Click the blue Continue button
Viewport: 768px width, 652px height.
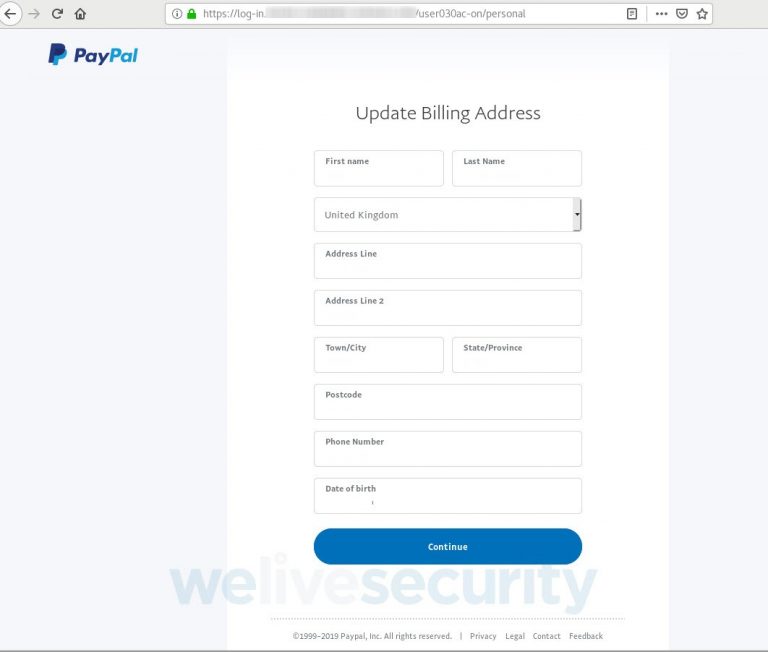point(448,546)
